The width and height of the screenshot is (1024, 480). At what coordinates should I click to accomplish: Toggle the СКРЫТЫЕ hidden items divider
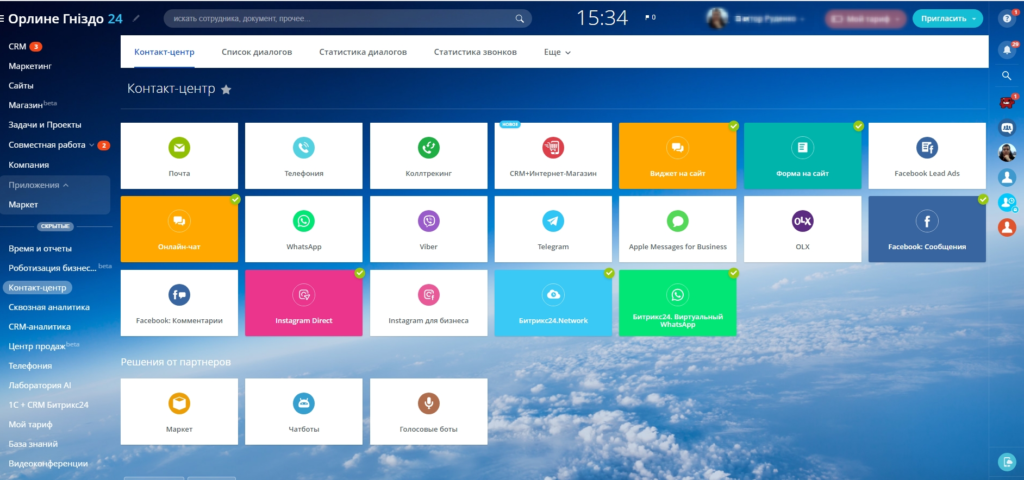point(55,226)
